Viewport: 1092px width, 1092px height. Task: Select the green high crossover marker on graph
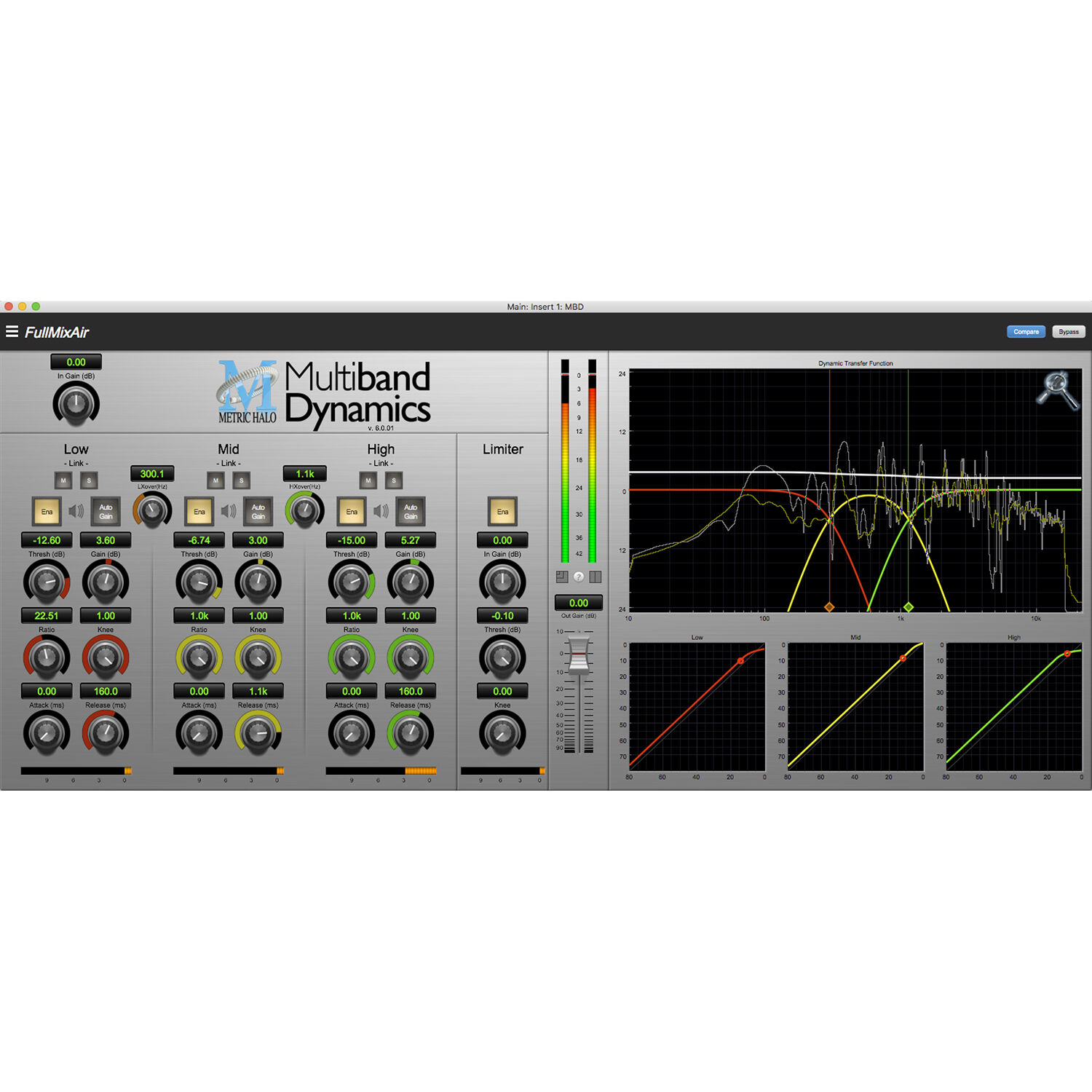[908, 606]
